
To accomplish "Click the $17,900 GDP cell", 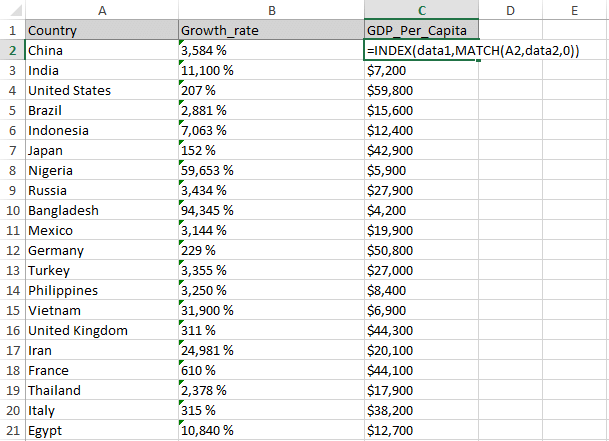I will (x=421, y=390).
